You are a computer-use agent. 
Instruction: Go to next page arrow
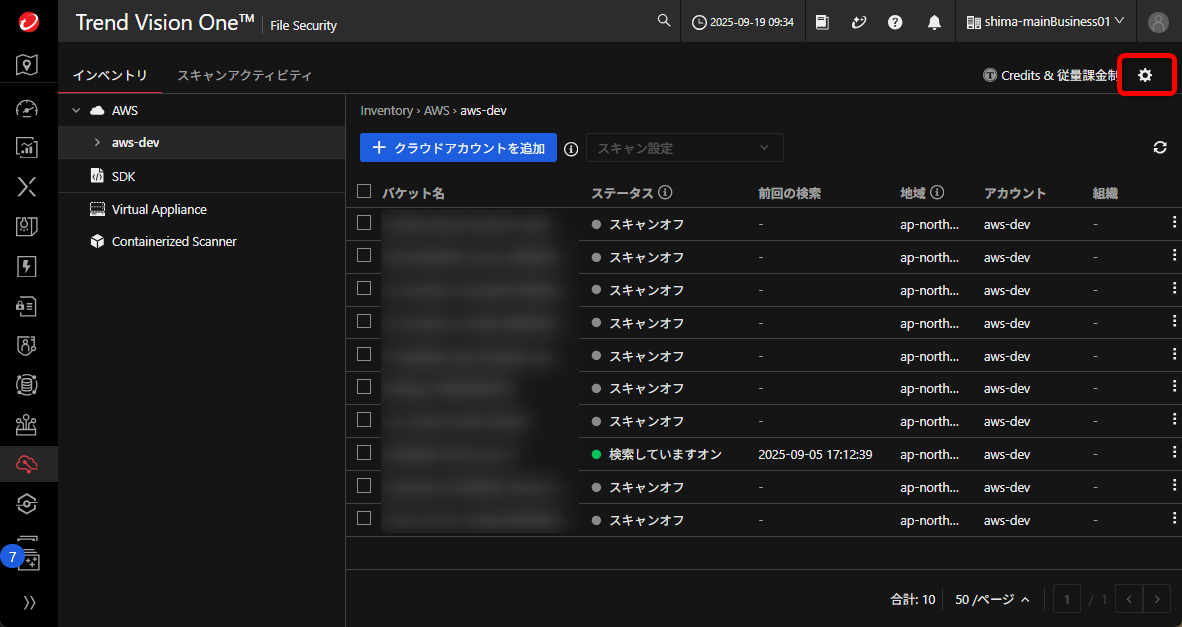coord(1156,599)
